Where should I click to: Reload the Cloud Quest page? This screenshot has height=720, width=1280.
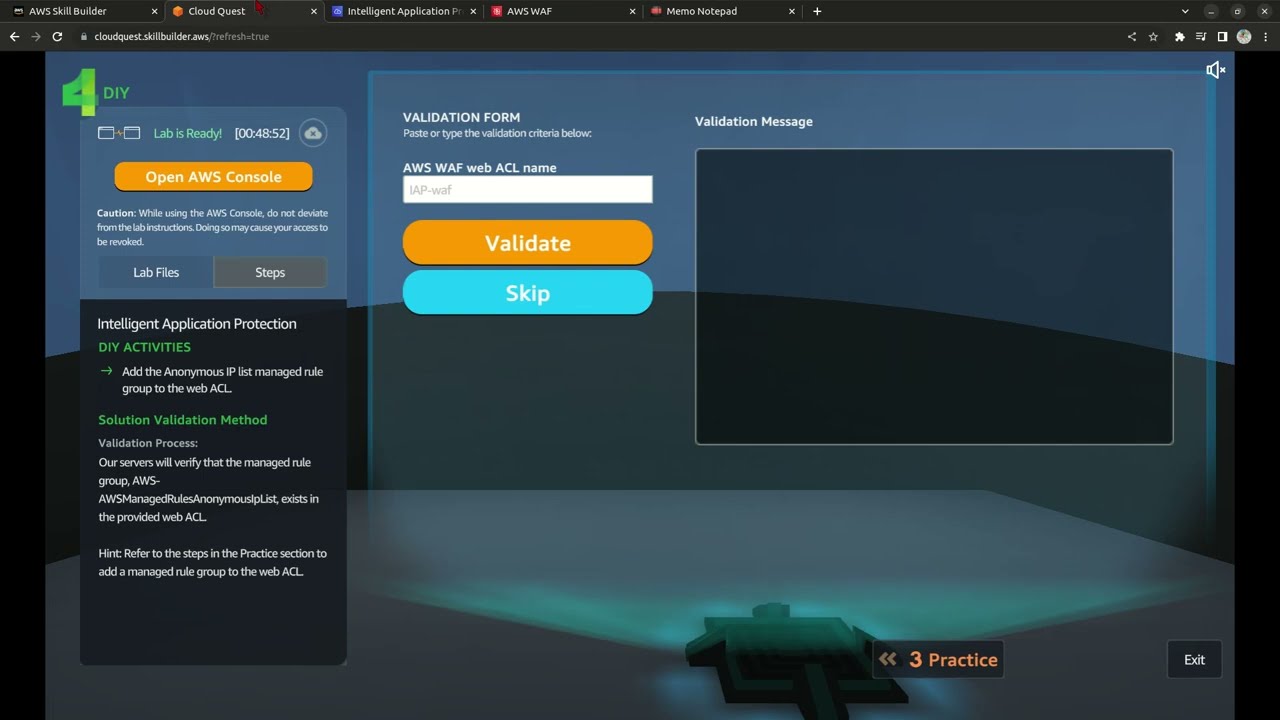point(57,36)
